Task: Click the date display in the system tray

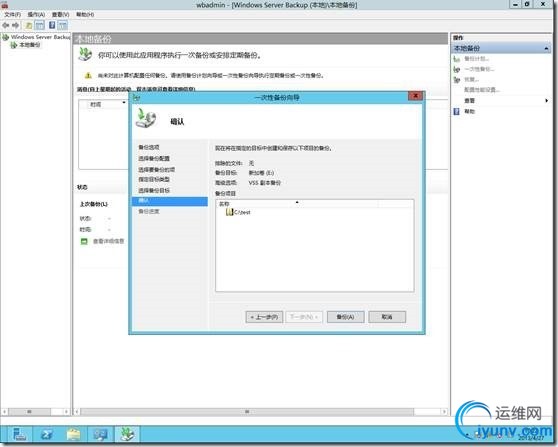Action: 531,437
